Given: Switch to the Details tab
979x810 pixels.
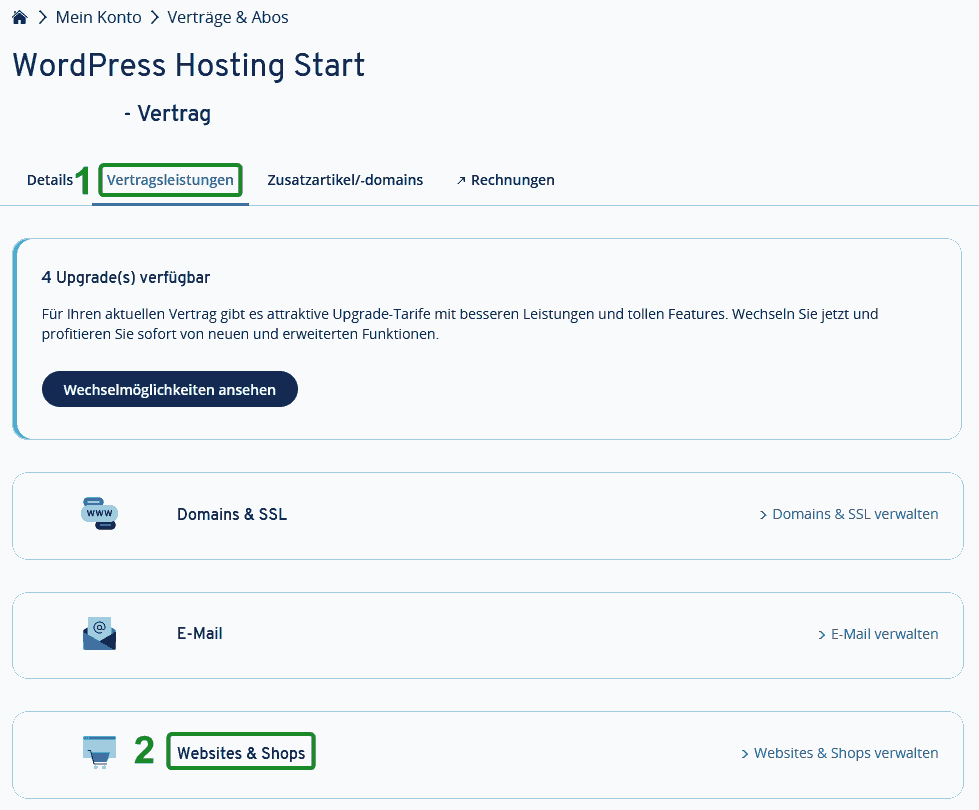Looking at the screenshot, I should coord(49,180).
